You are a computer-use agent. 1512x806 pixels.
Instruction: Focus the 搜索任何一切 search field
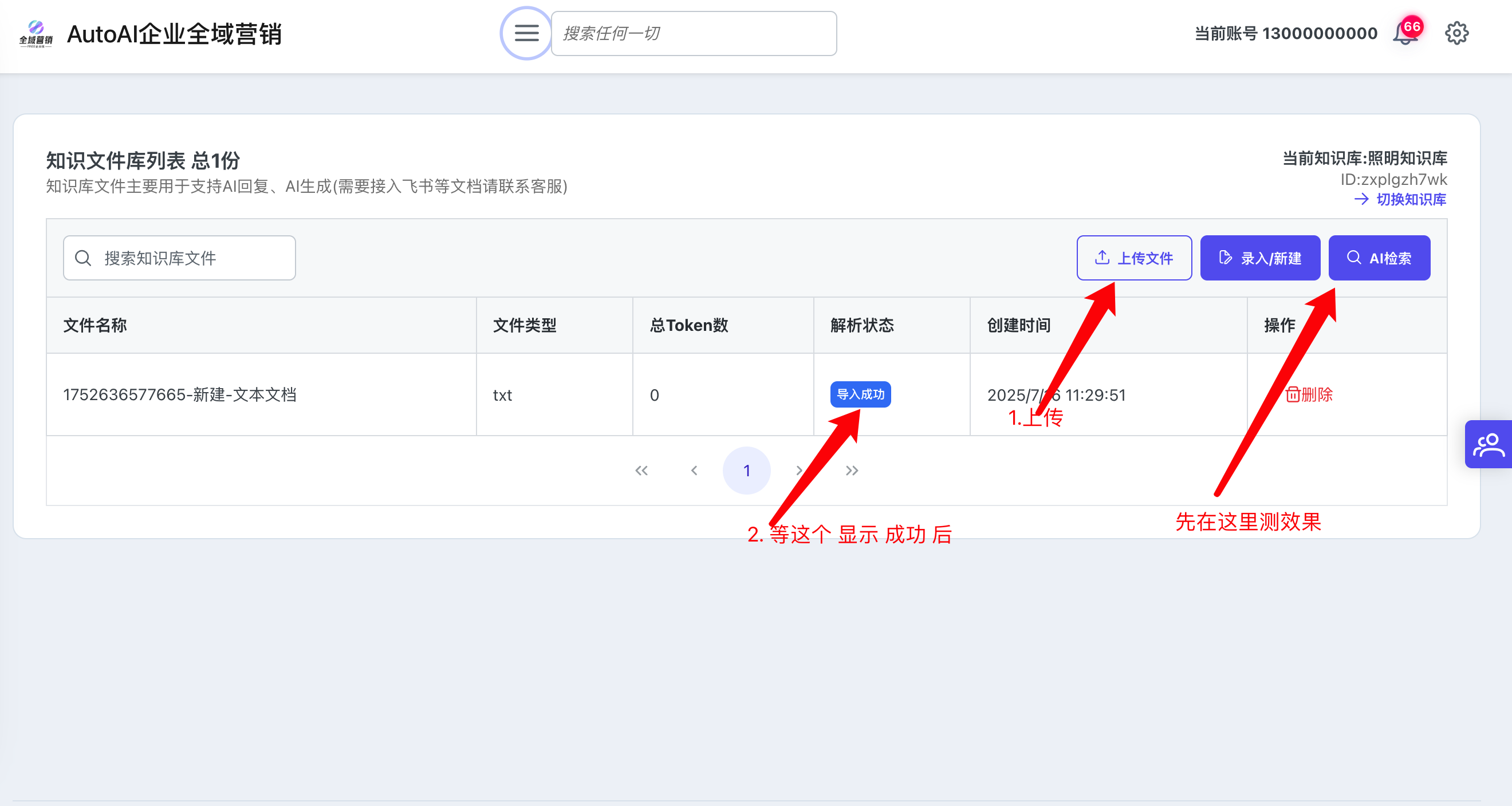(694, 33)
